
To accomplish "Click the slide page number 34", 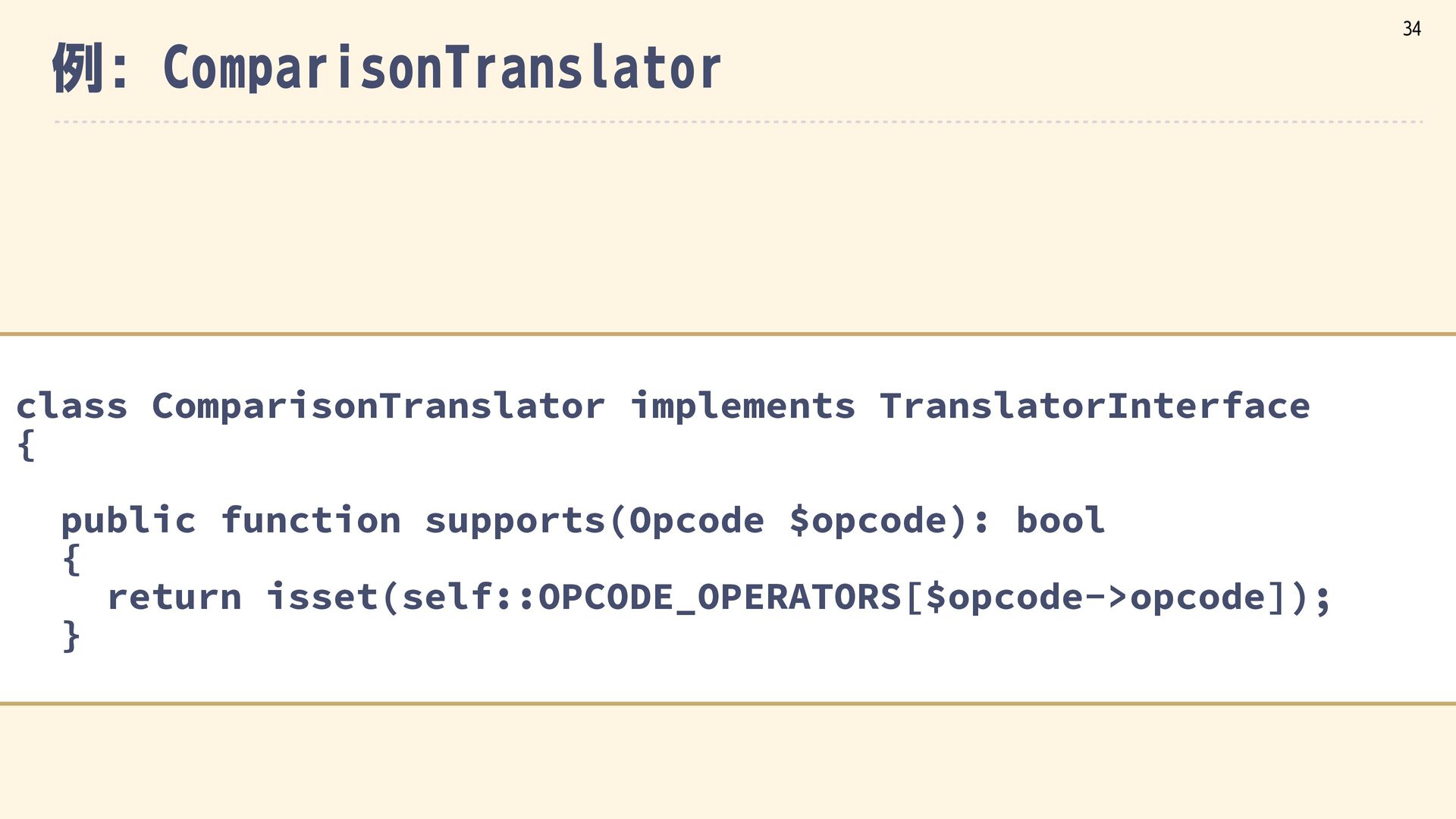I will 1411,29.
